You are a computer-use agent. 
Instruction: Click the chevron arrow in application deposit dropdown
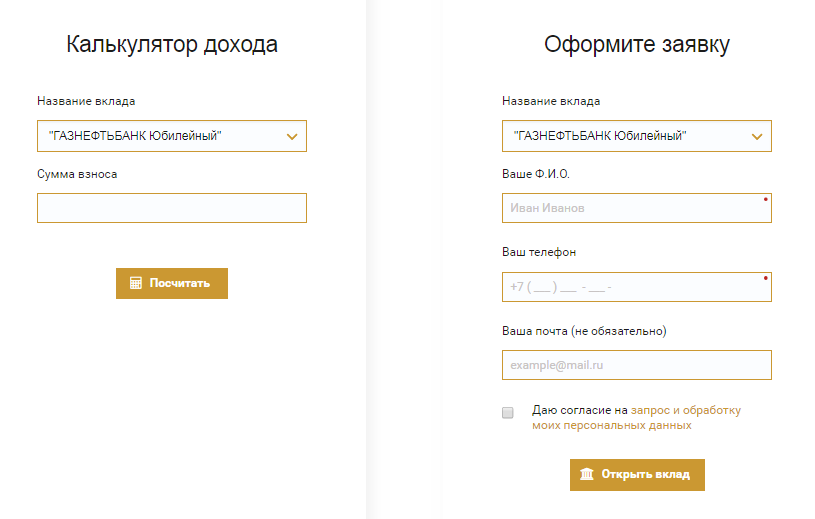757,137
